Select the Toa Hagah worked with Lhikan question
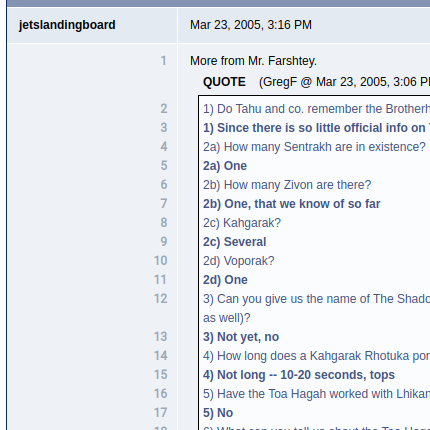The width and height of the screenshot is (430, 430). click(x=316, y=394)
